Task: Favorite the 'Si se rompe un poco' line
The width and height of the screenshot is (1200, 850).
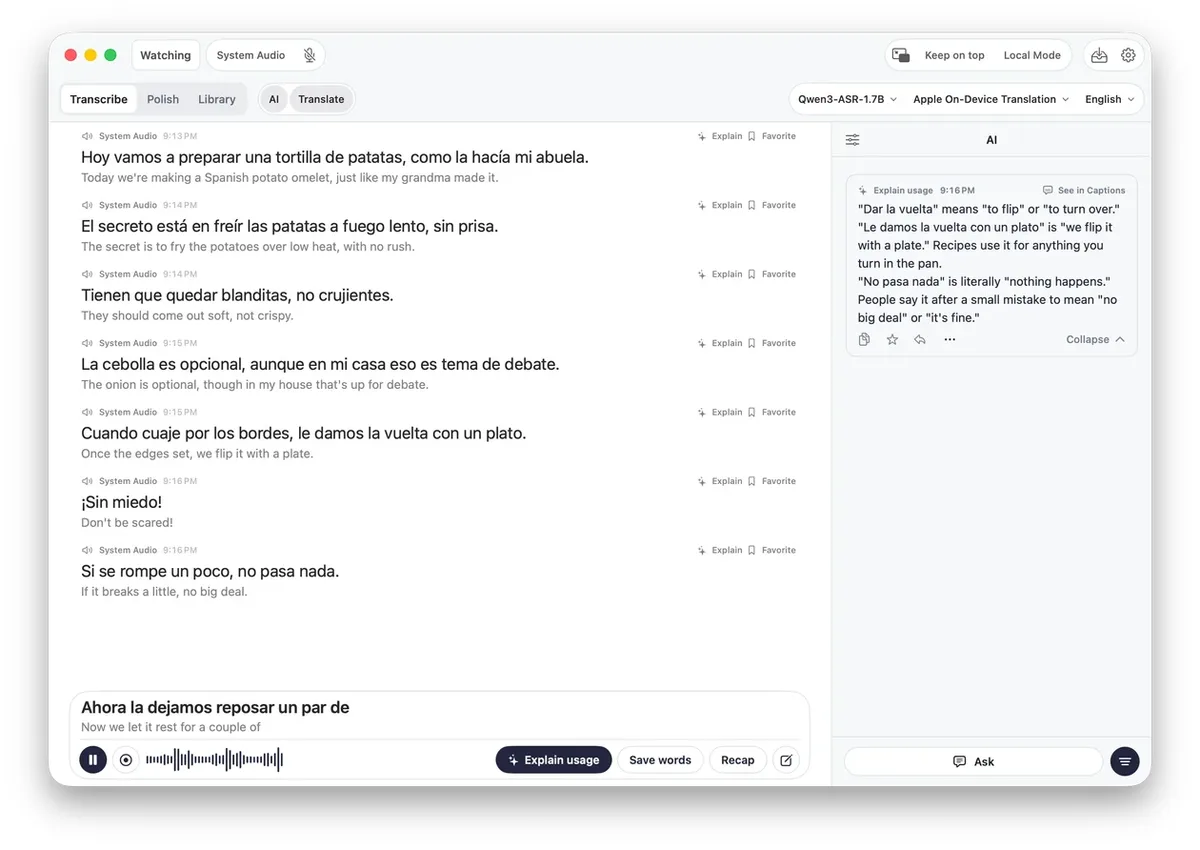Action: [772, 550]
